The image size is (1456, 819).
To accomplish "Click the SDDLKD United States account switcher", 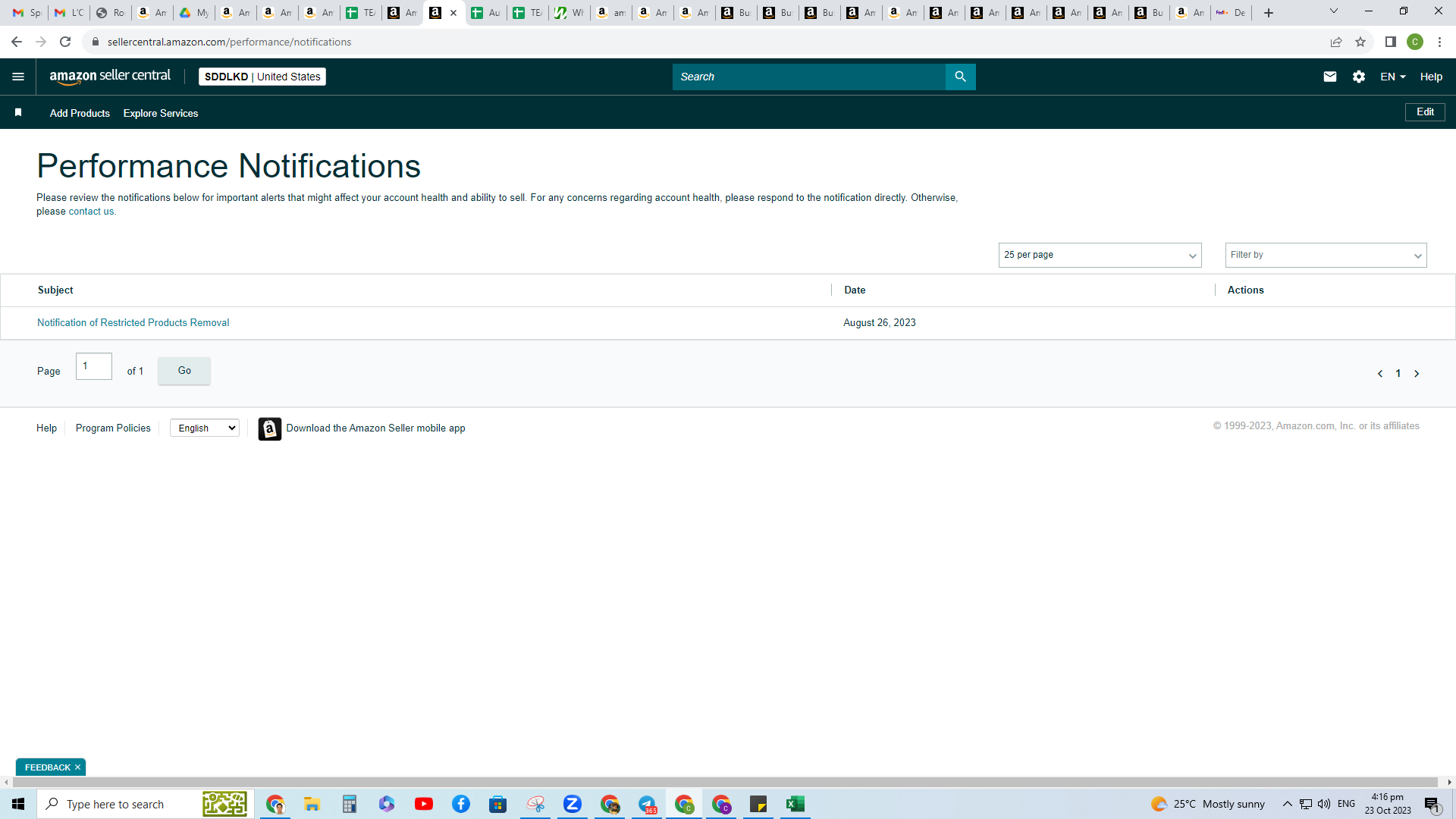I will click(x=262, y=77).
